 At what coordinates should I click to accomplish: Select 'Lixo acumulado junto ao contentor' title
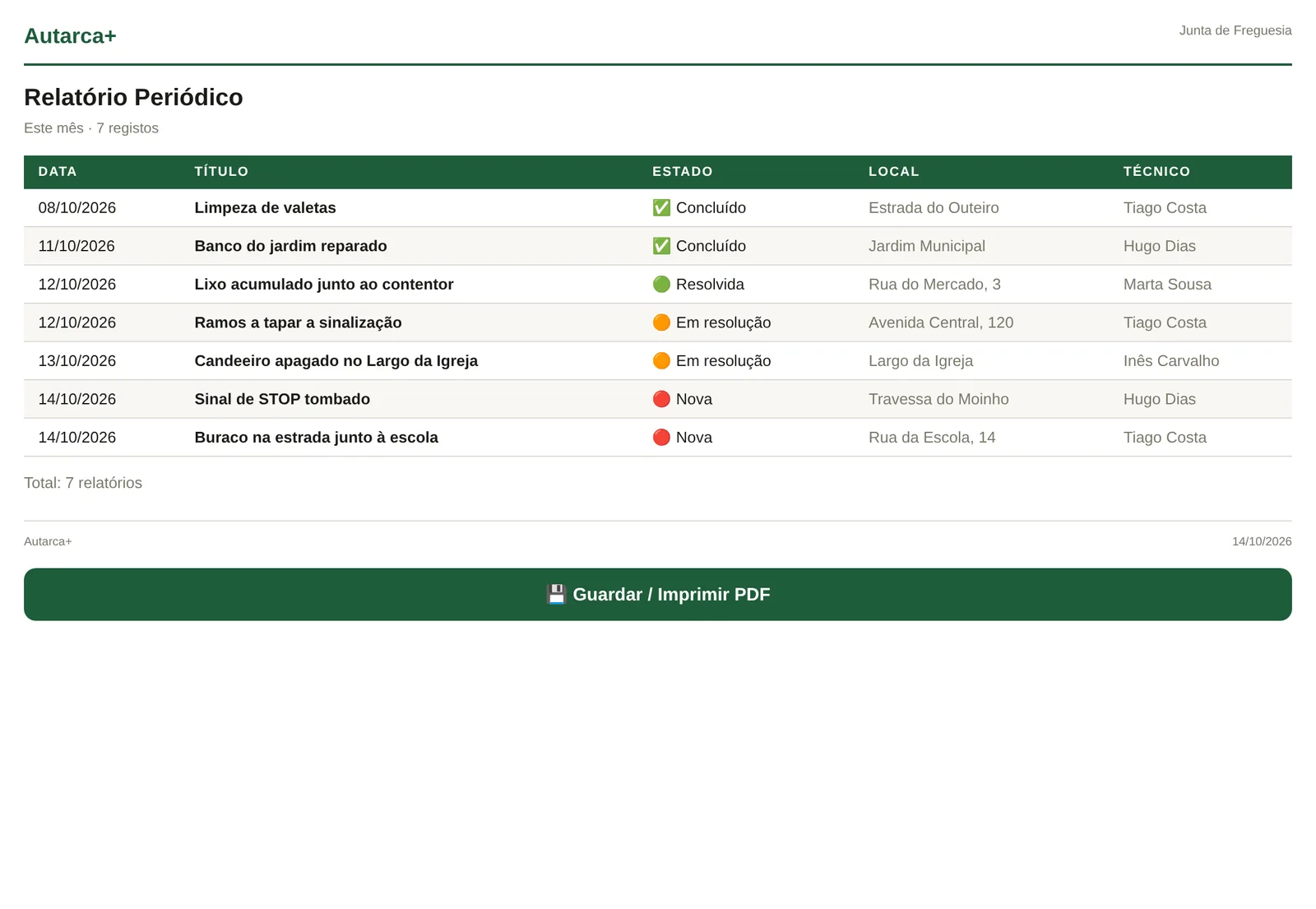(324, 285)
